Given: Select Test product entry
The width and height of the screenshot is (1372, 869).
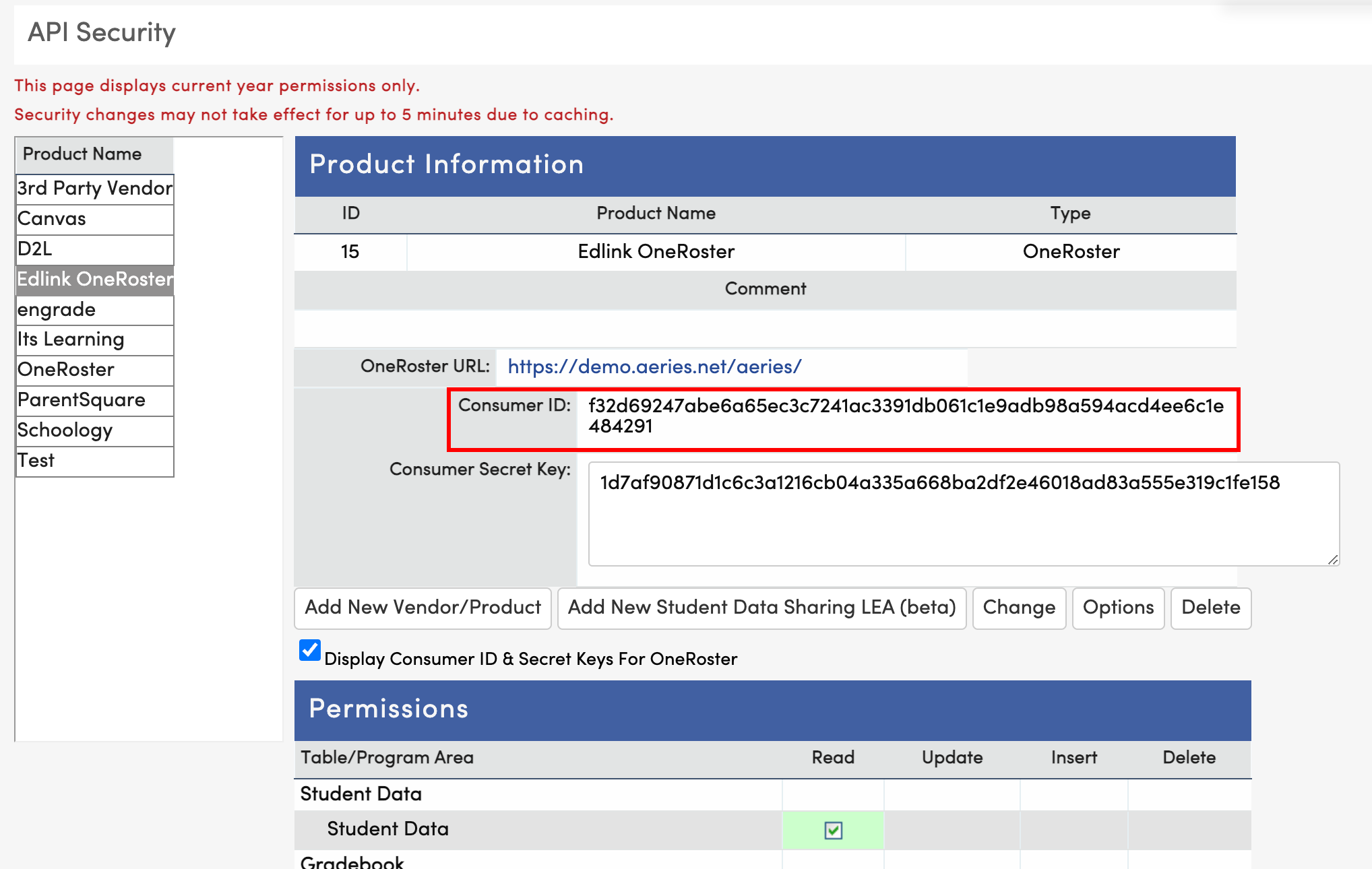Looking at the screenshot, I should tap(95, 461).
